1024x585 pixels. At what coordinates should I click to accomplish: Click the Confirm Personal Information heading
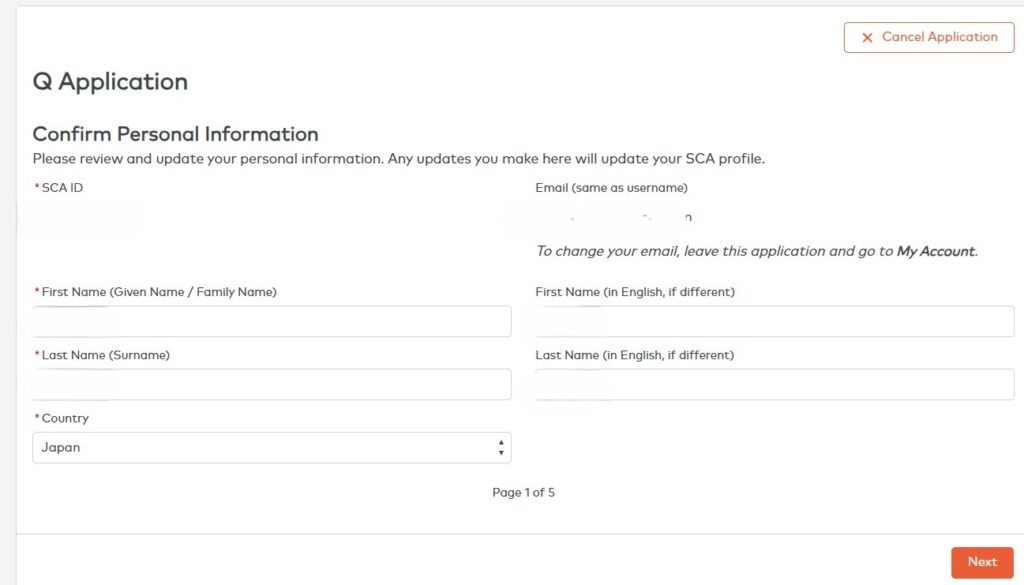point(176,134)
